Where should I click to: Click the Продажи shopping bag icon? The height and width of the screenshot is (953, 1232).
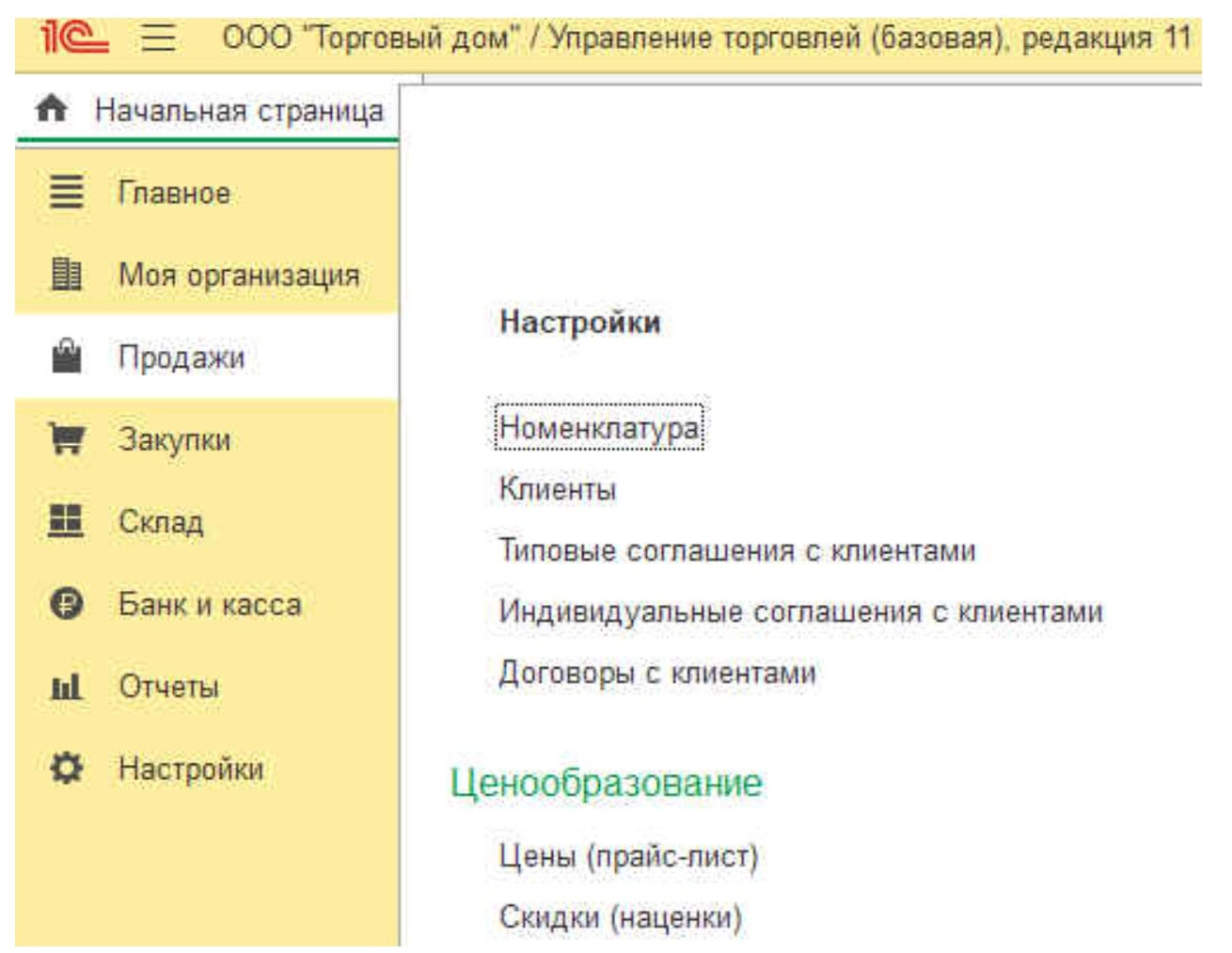pos(66,356)
